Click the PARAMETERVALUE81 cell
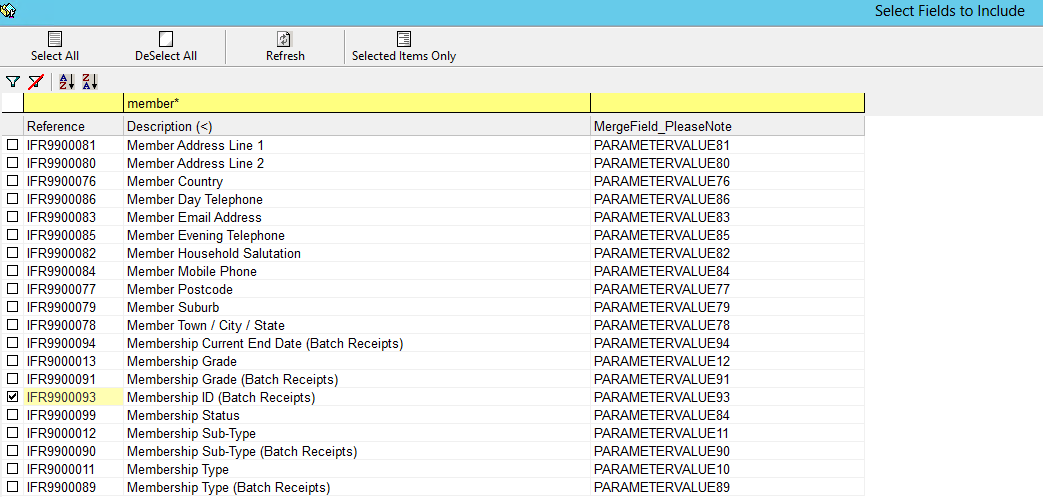Viewport: 1043px width, 497px height. [728, 145]
